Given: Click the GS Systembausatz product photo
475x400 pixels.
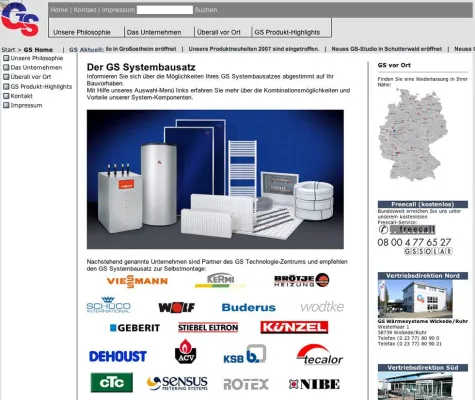Looking at the screenshot, I should 215,179.
